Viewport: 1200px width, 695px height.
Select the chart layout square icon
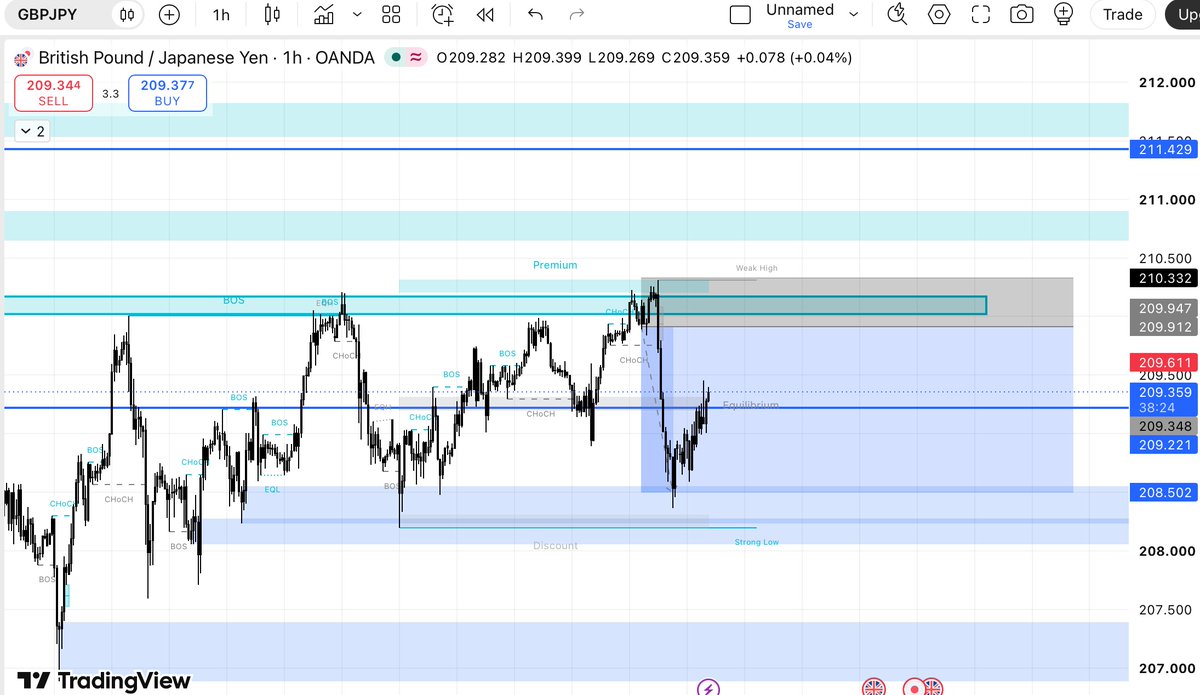point(740,14)
